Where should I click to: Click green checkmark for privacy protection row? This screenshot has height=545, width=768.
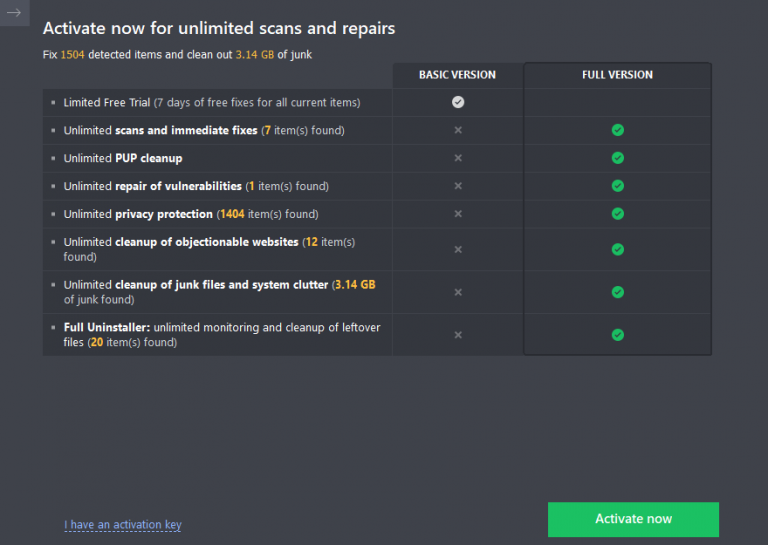tap(618, 214)
